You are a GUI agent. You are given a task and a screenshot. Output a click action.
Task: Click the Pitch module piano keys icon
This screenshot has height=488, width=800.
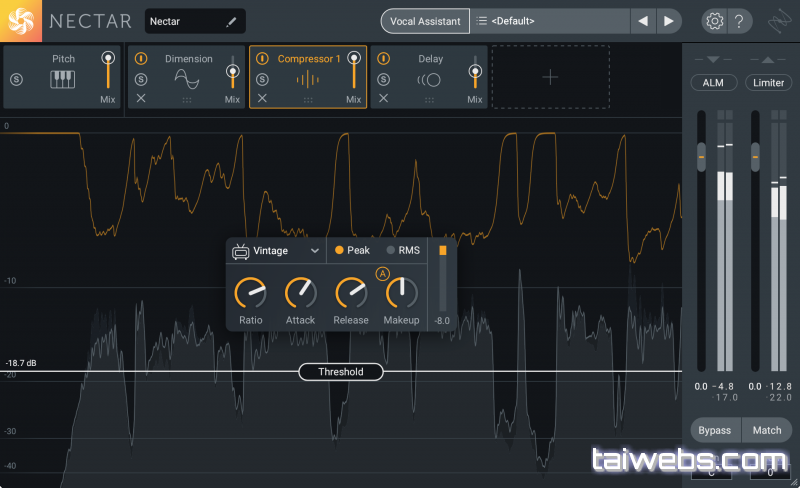coord(63,79)
